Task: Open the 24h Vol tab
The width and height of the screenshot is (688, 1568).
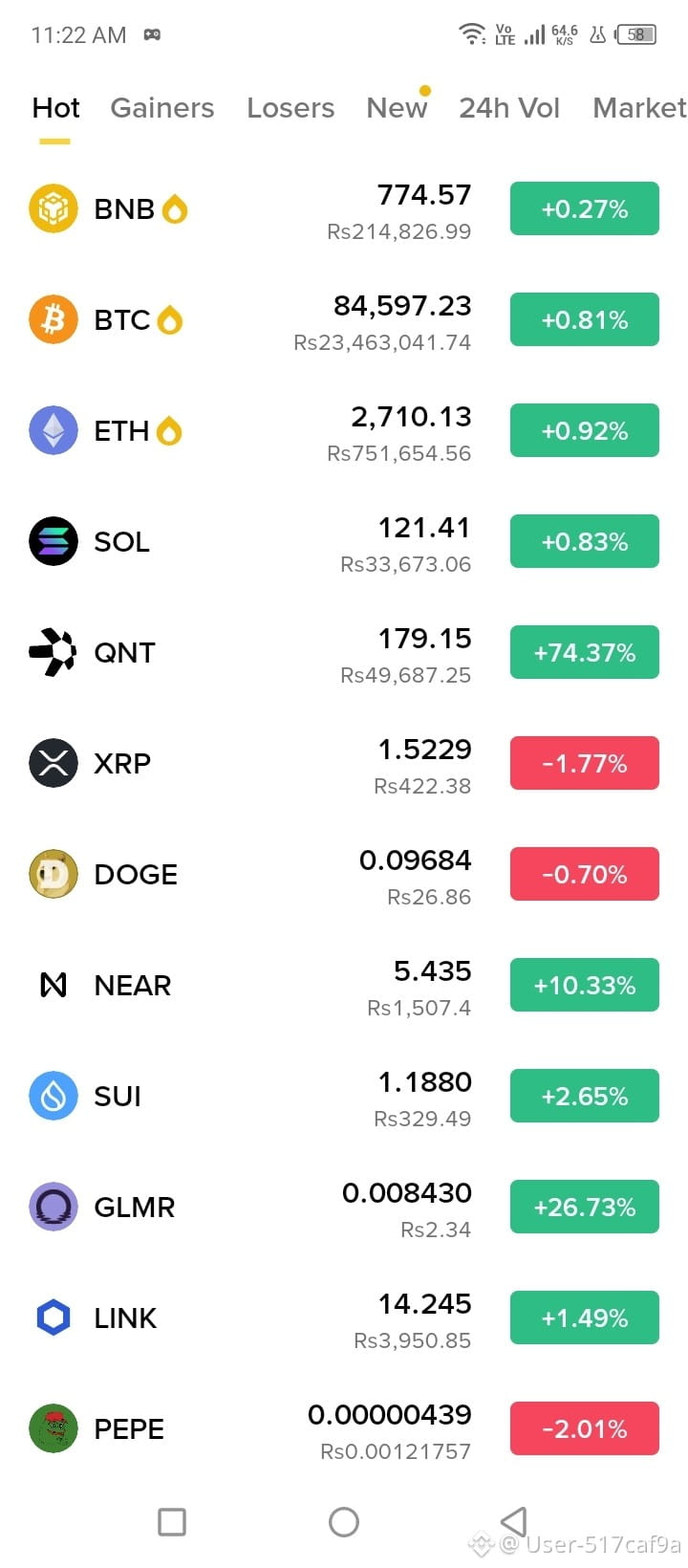Action: [509, 108]
